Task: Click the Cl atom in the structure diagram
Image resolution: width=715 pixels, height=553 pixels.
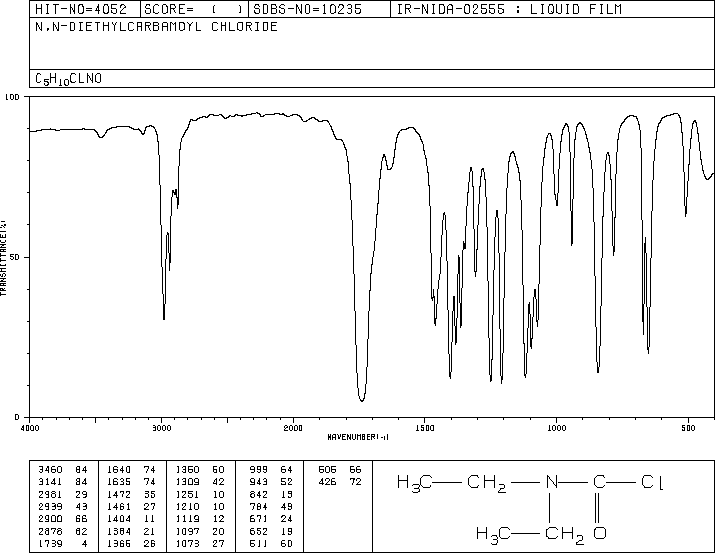Action: 653,482
